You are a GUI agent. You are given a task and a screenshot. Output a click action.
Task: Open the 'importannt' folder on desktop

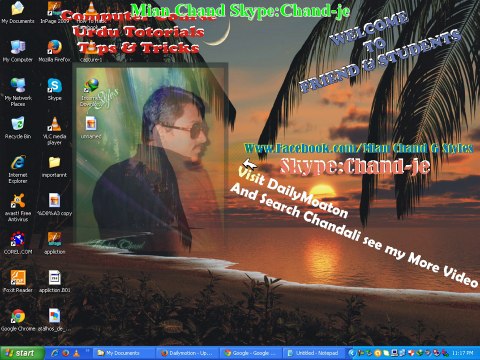54,166
